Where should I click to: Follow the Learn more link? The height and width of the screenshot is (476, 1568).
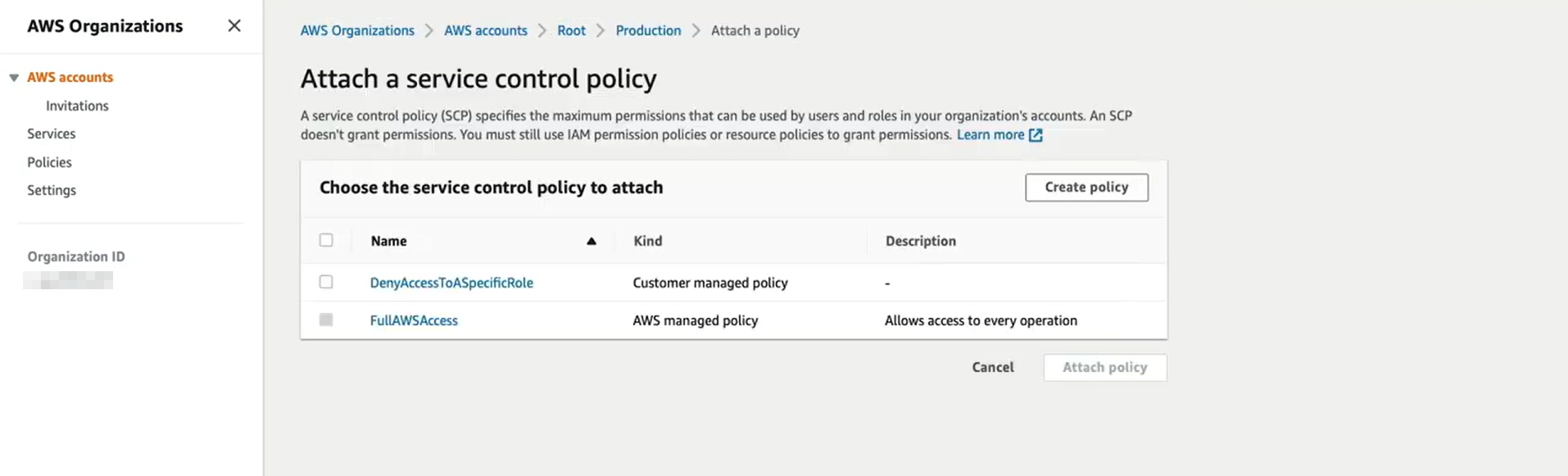[x=990, y=135]
